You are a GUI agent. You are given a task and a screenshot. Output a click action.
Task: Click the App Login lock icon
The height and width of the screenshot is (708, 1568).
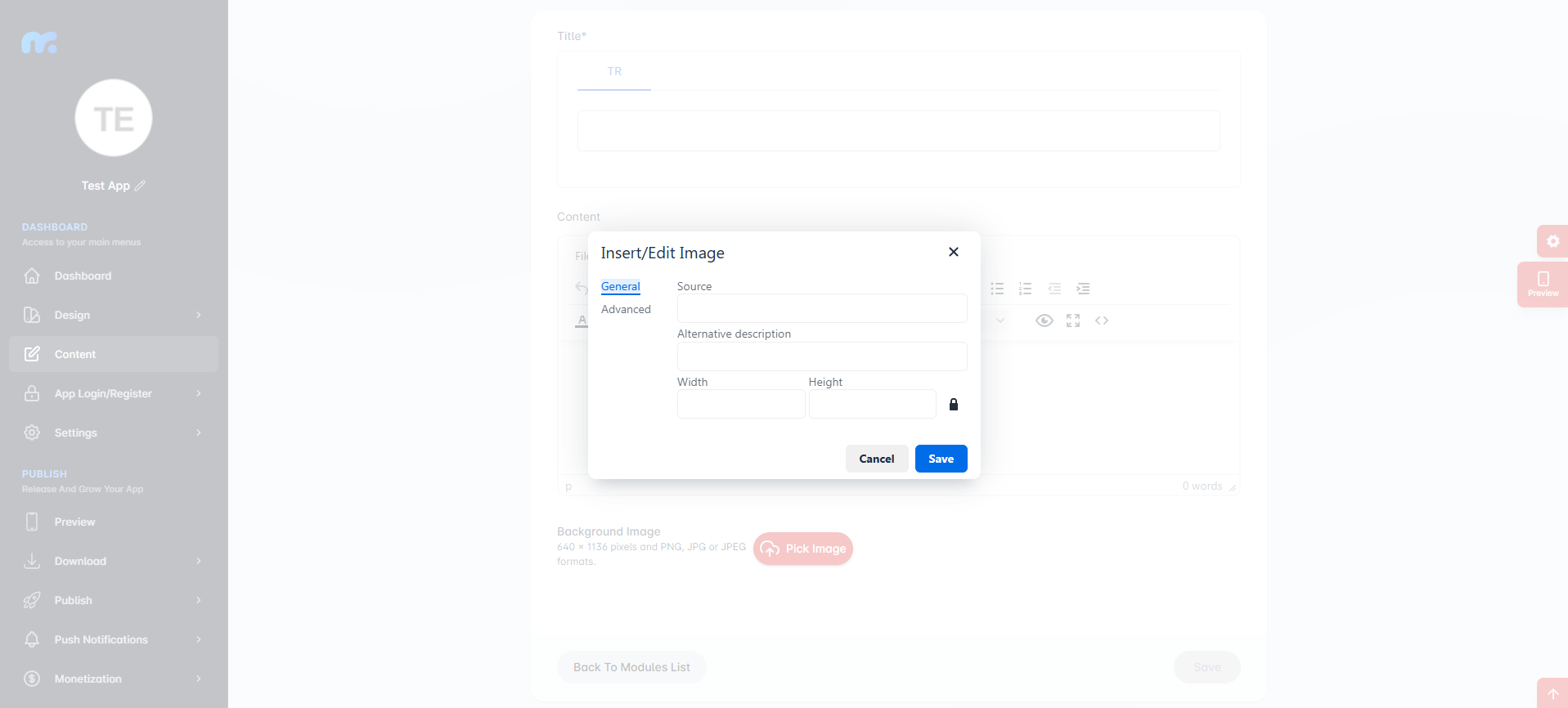32,393
